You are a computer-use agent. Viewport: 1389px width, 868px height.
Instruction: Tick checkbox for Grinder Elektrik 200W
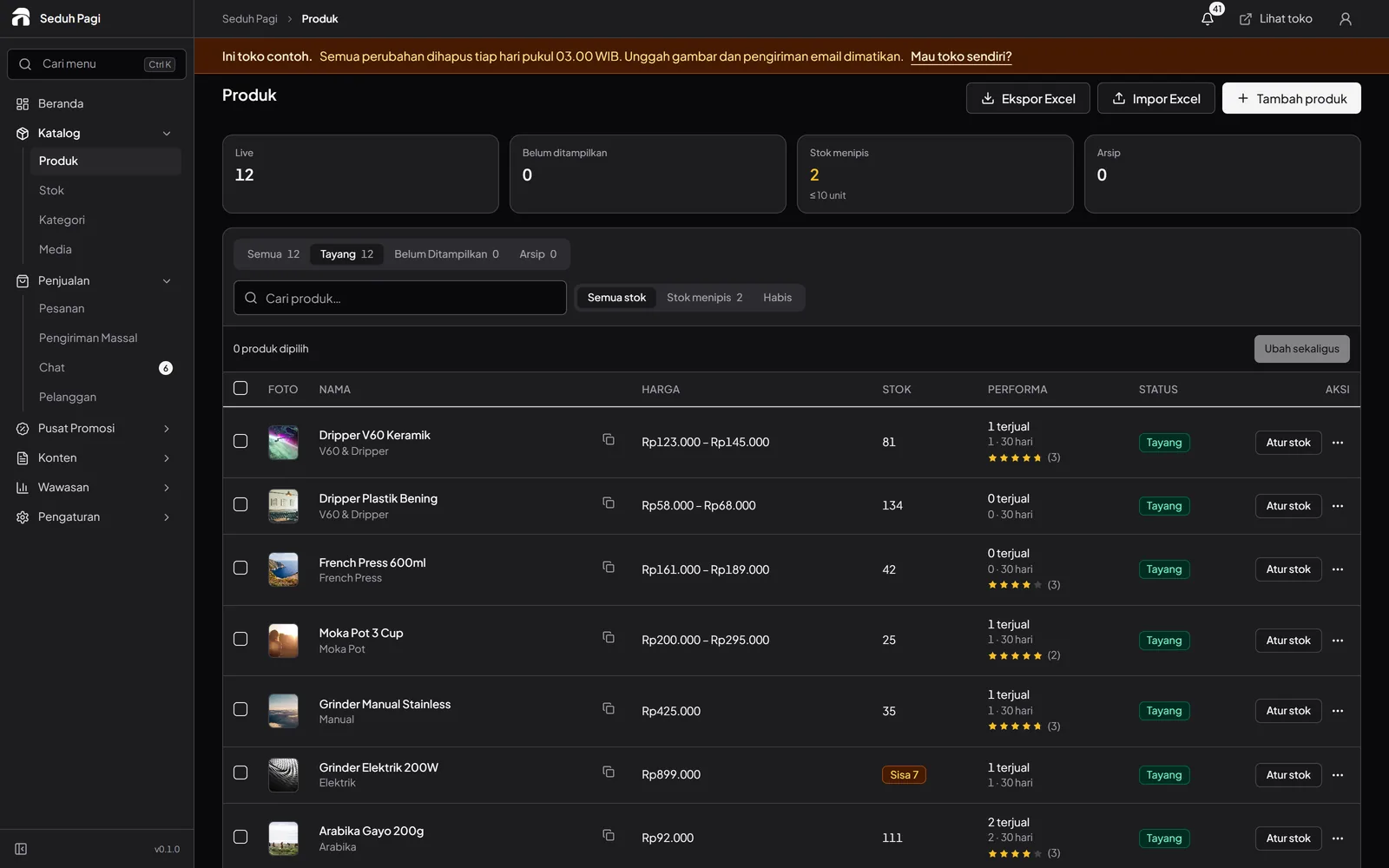pyautogui.click(x=240, y=773)
